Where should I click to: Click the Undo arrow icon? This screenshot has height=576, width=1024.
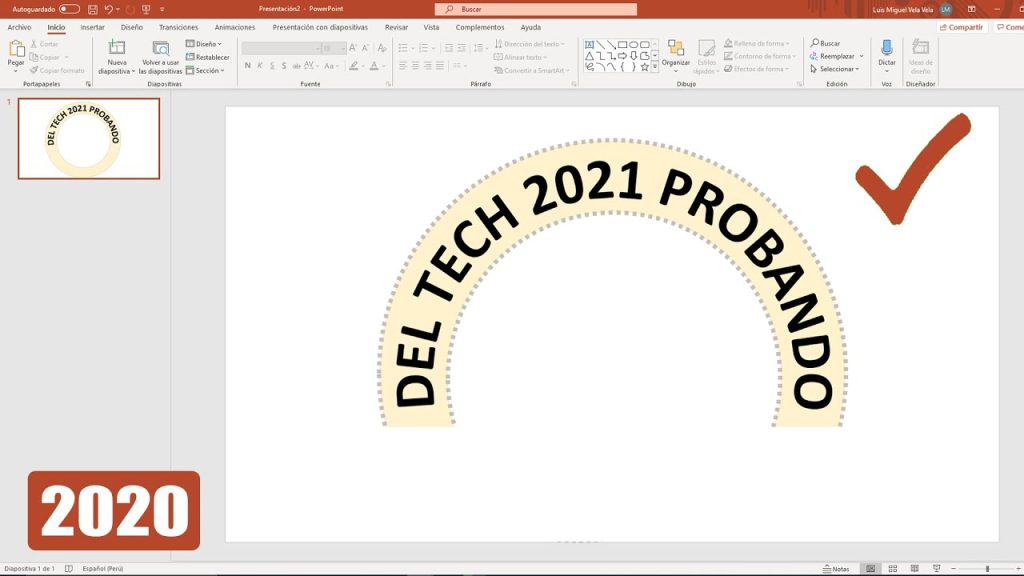[109, 9]
